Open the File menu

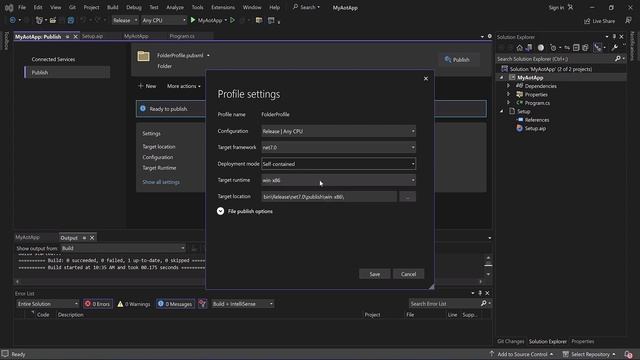22,7
